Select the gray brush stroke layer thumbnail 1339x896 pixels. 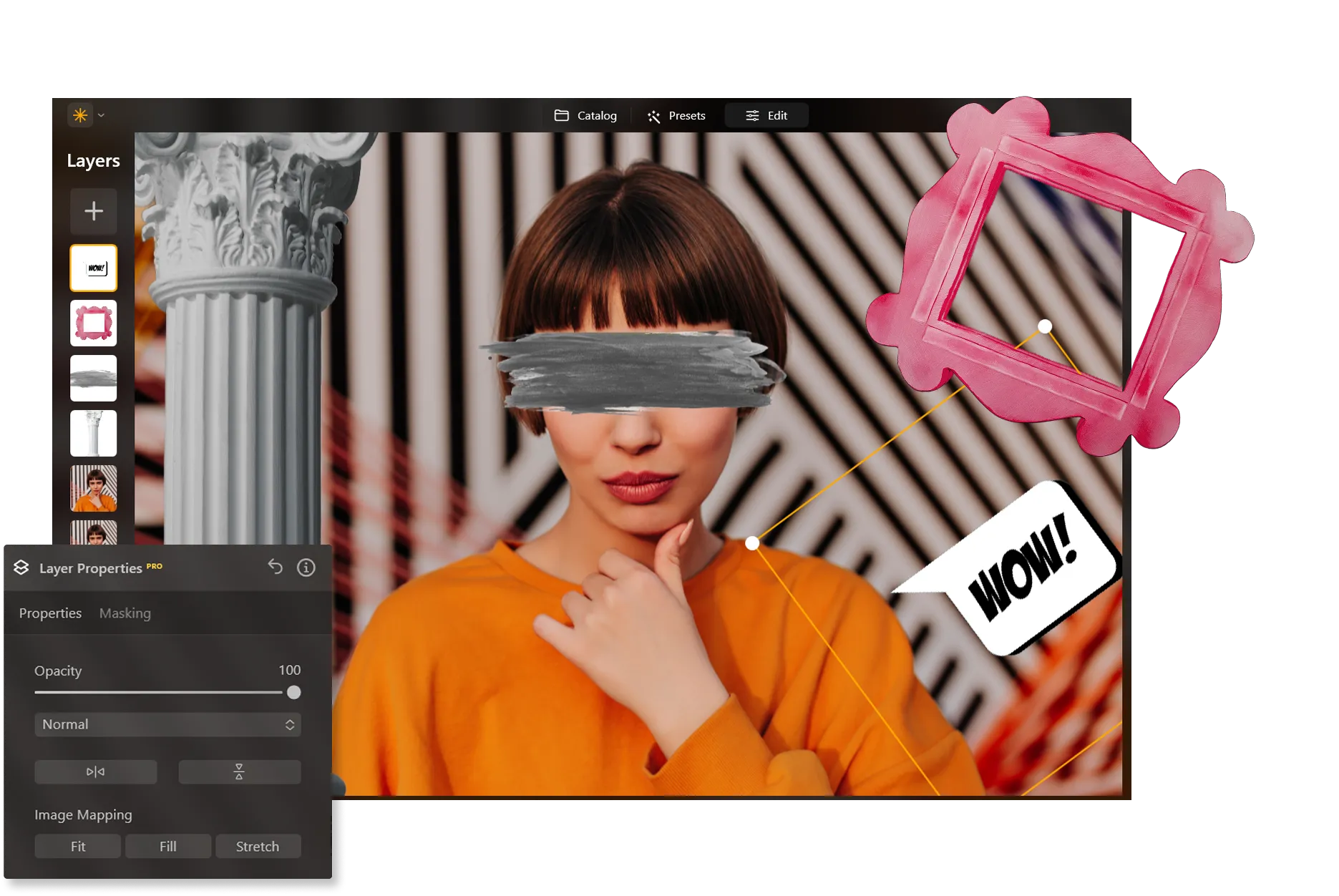(94, 378)
